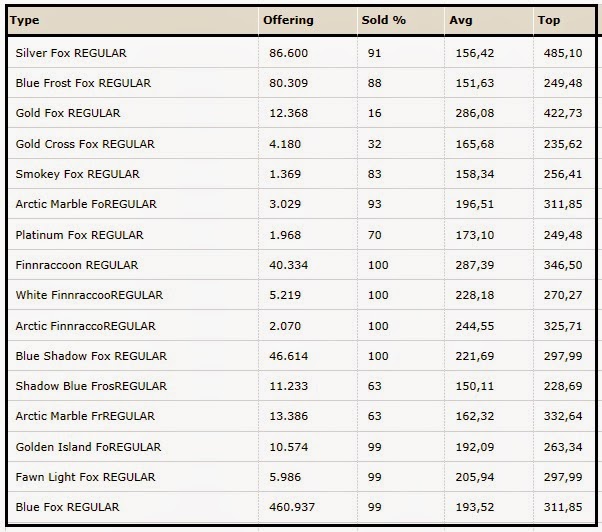The width and height of the screenshot is (602, 532).
Task: Click the Top column header
Action: click(x=549, y=20)
